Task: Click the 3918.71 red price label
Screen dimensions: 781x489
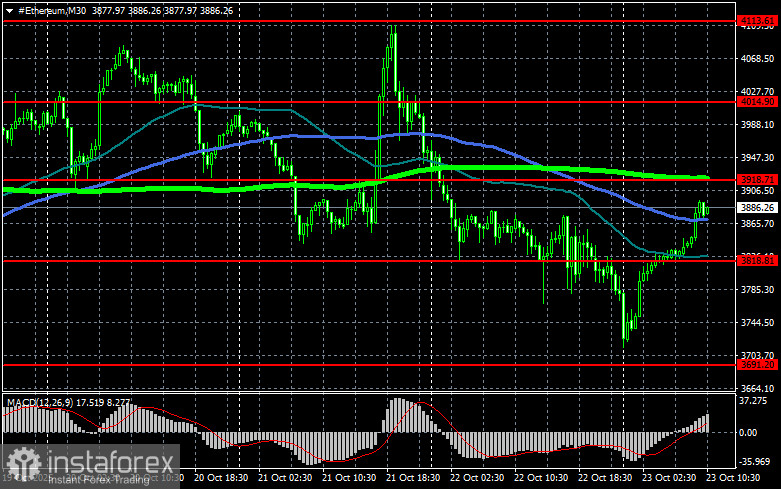Action: point(757,179)
